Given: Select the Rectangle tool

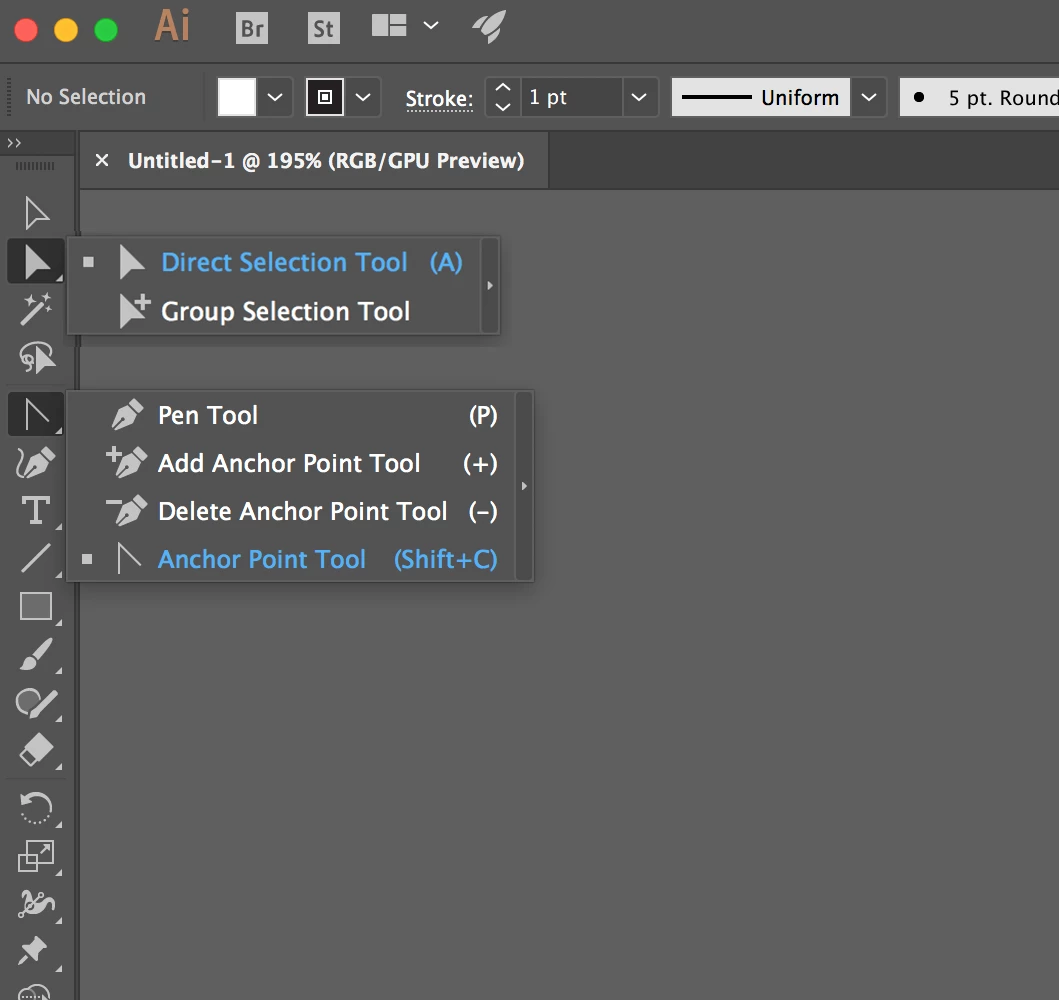Looking at the screenshot, I should click(x=36, y=606).
